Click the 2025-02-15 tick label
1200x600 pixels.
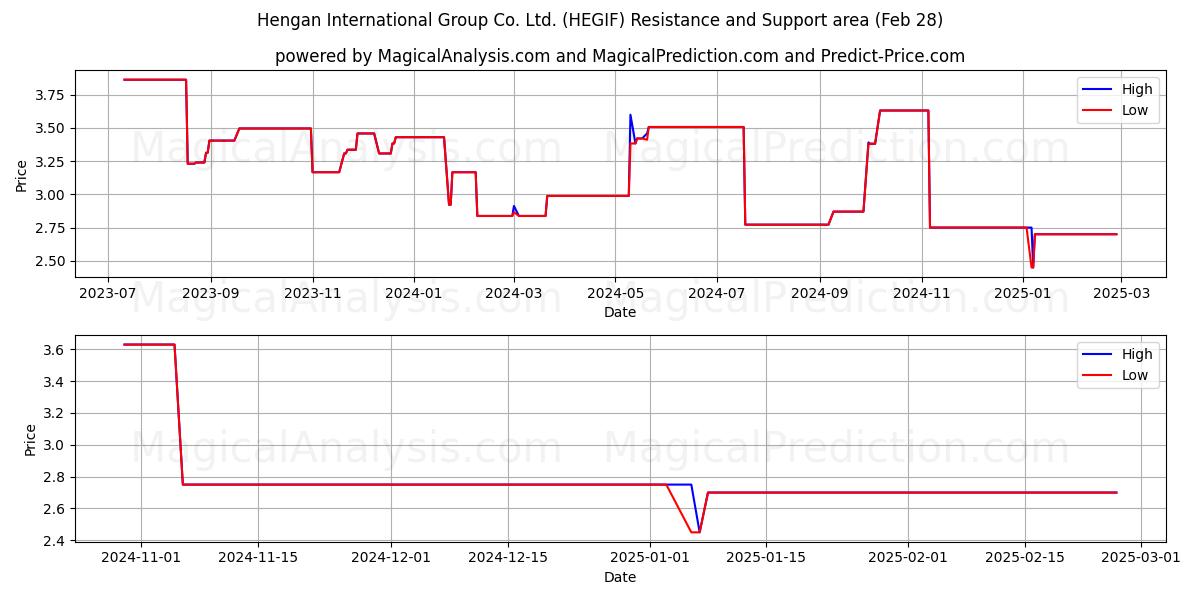pyautogui.click(x=1025, y=559)
